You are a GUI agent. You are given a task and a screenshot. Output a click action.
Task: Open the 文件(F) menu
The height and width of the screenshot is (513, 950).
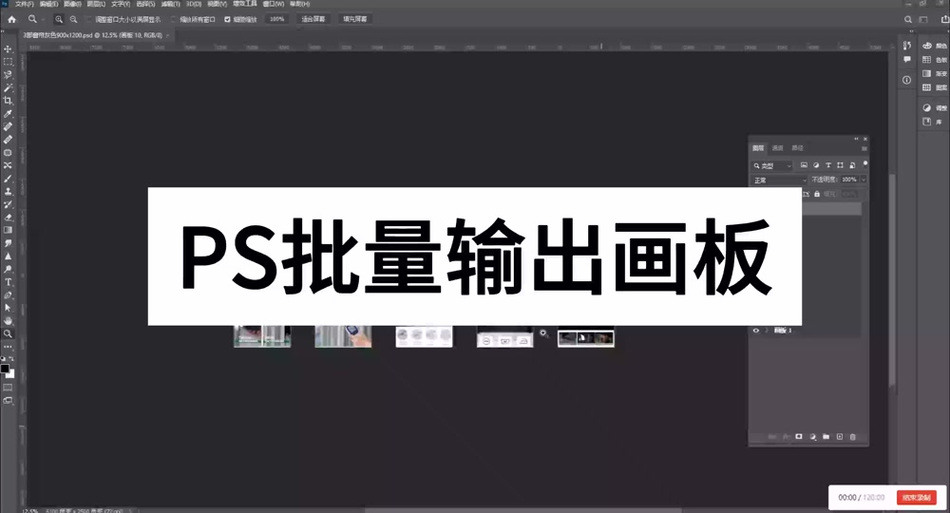(x=24, y=4)
